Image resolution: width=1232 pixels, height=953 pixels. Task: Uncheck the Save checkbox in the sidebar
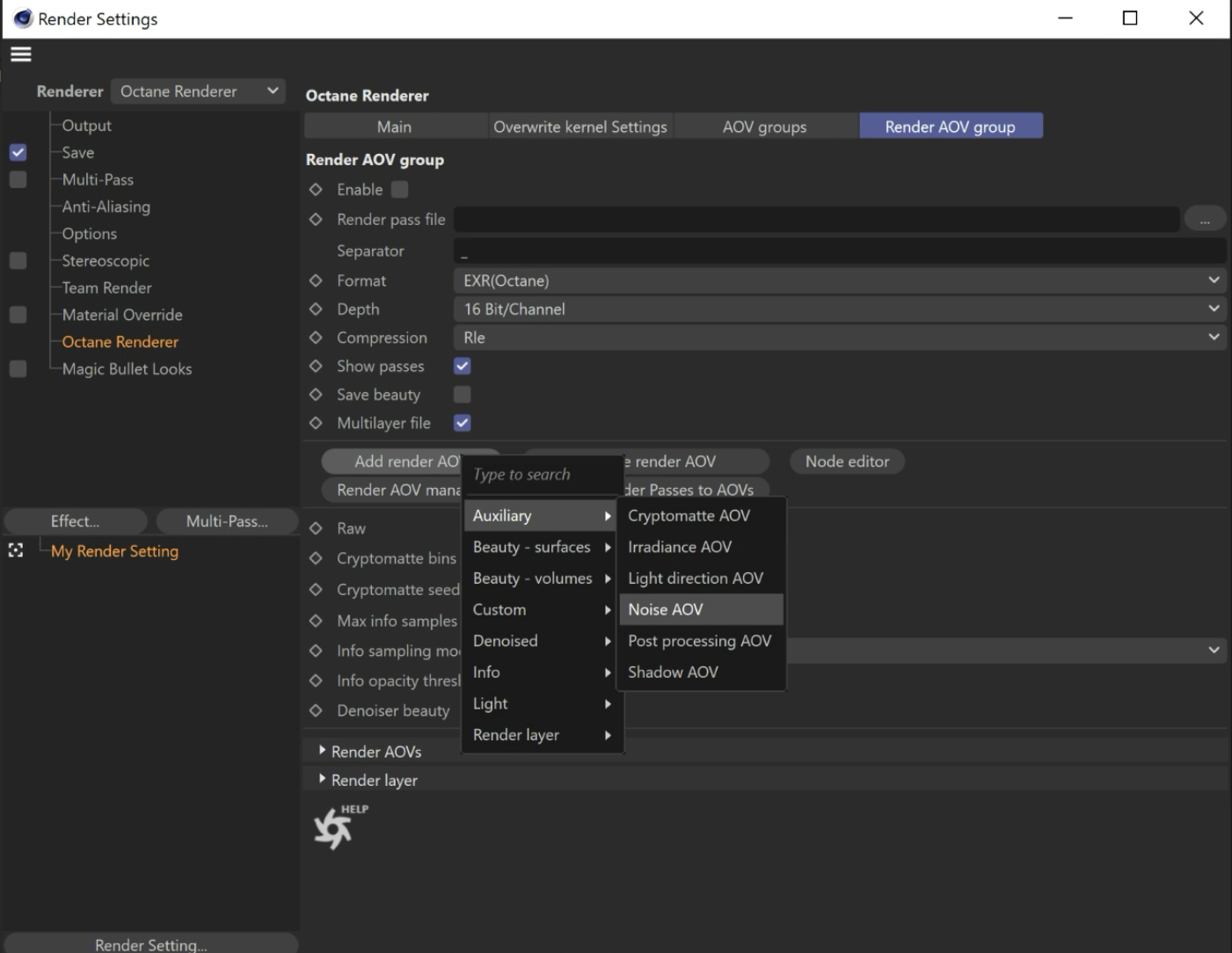[18, 152]
